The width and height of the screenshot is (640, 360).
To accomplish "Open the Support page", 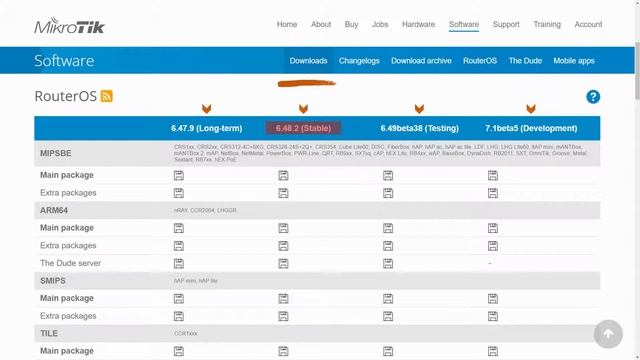I will 506,24.
